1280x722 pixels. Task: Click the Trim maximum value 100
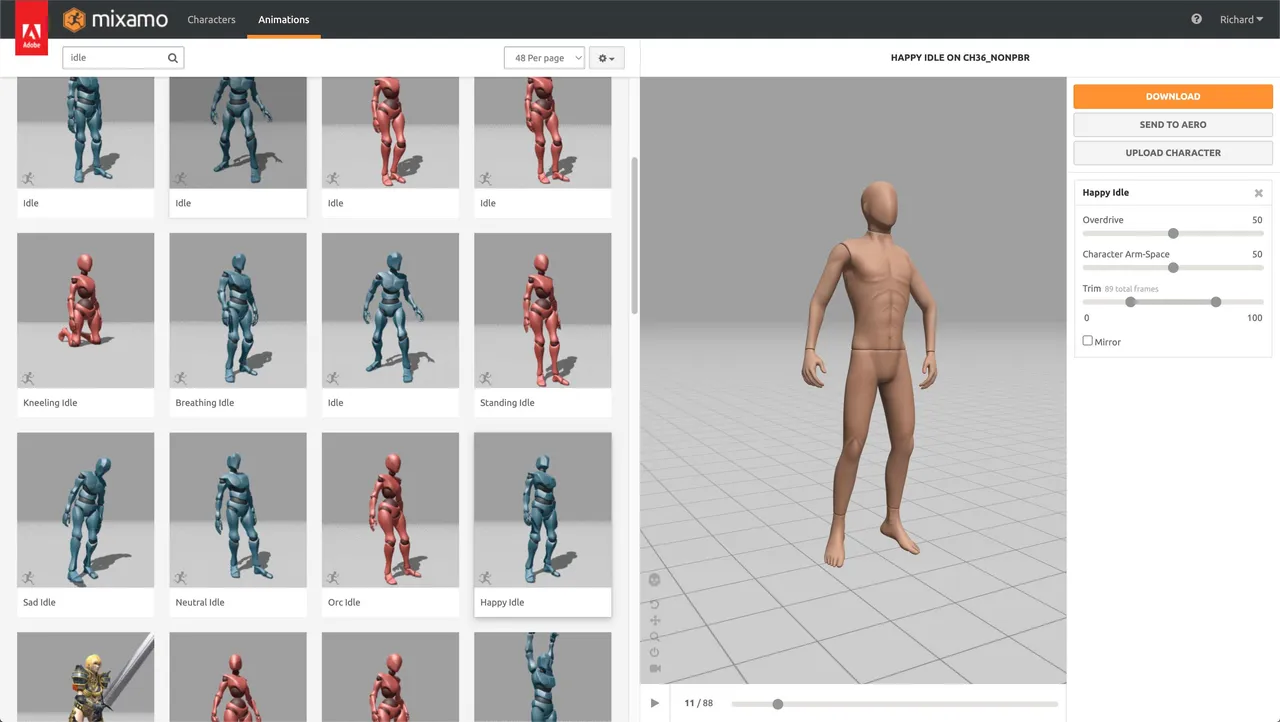click(1255, 318)
